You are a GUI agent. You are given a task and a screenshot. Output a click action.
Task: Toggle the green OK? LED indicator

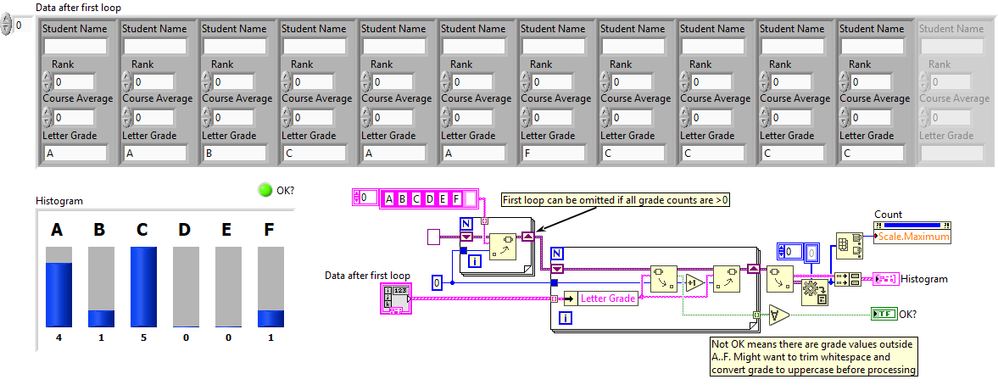265,190
